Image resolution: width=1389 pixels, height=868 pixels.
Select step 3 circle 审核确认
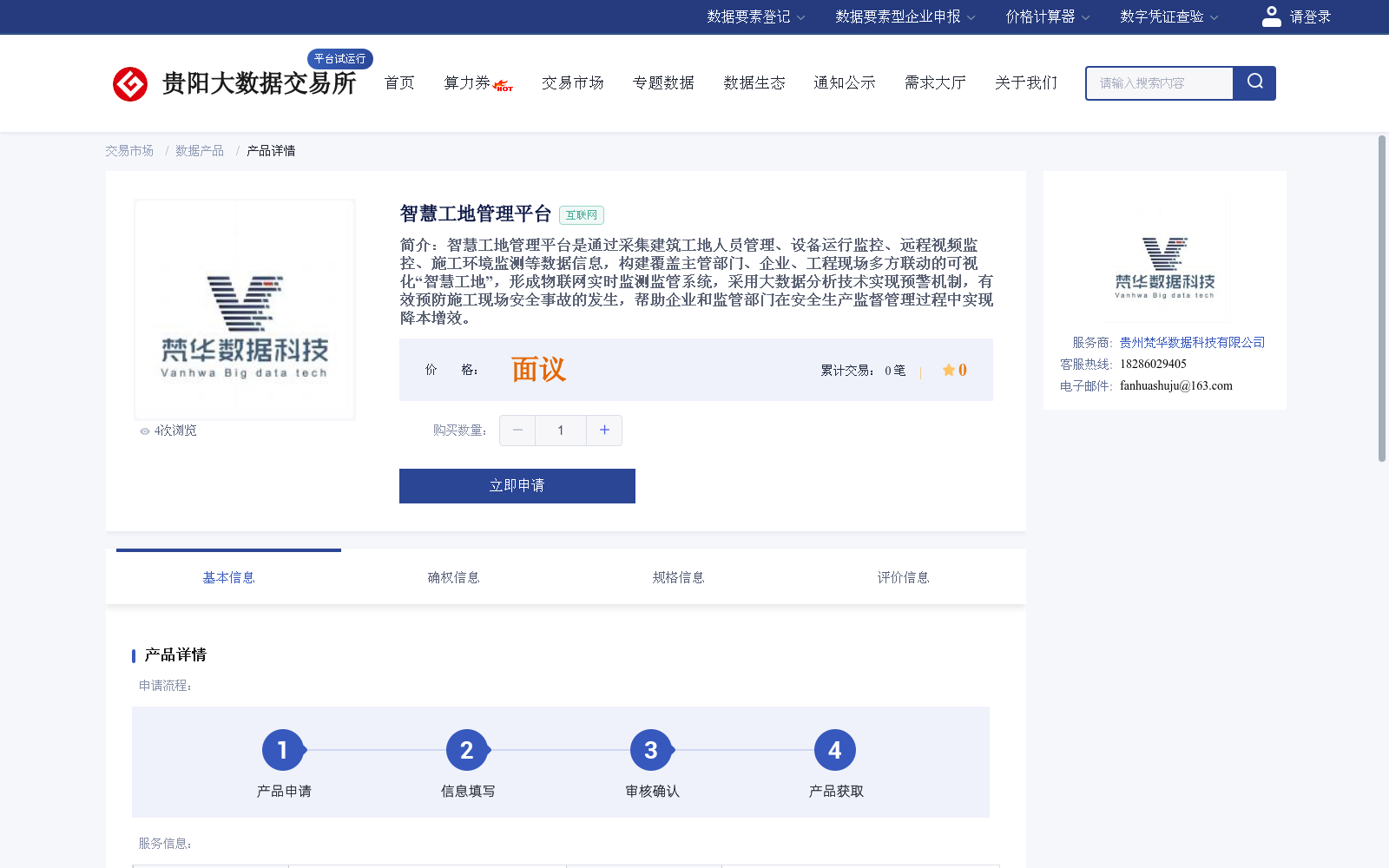coord(651,750)
